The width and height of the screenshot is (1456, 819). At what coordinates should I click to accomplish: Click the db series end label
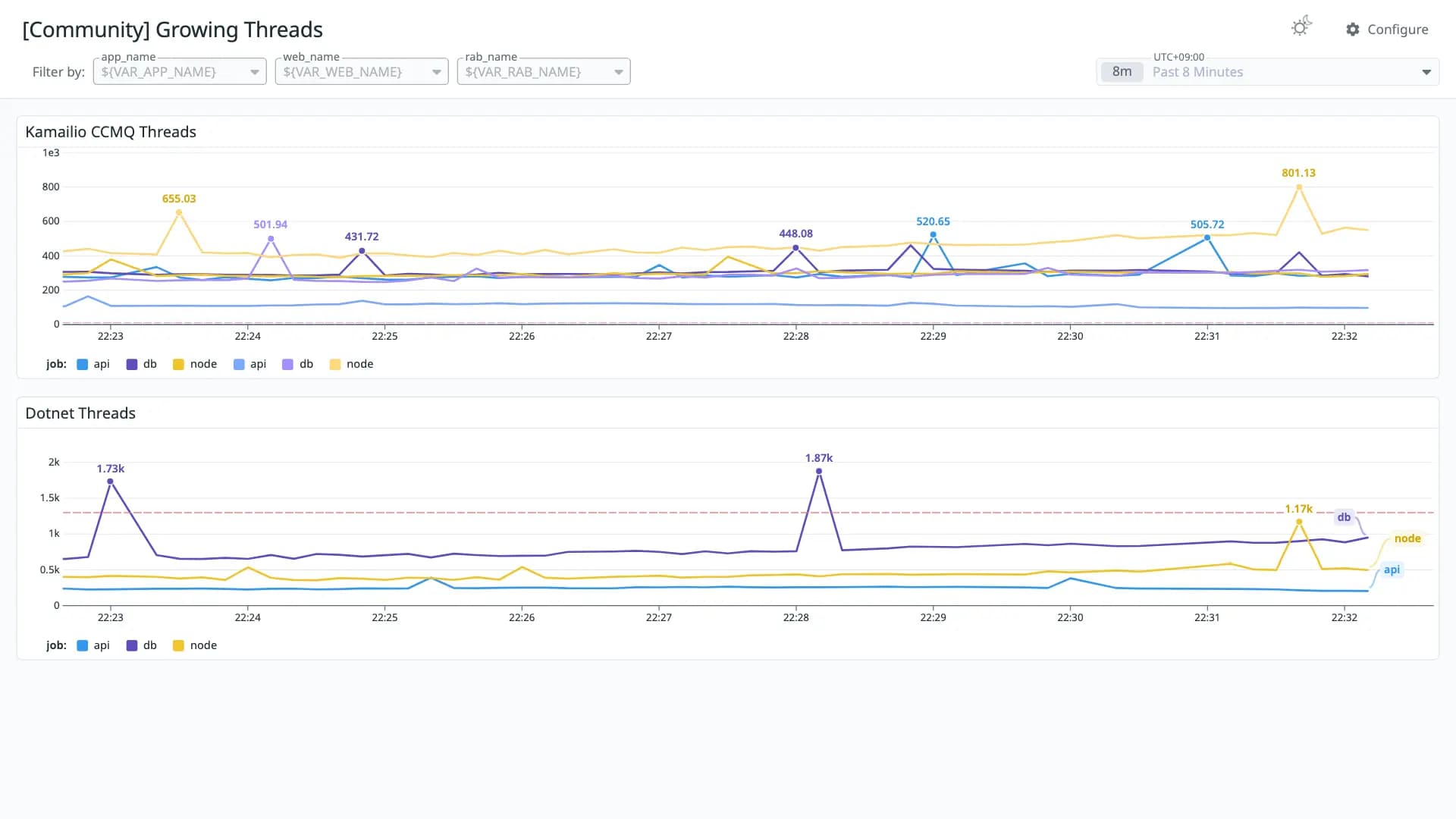pos(1344,517)
